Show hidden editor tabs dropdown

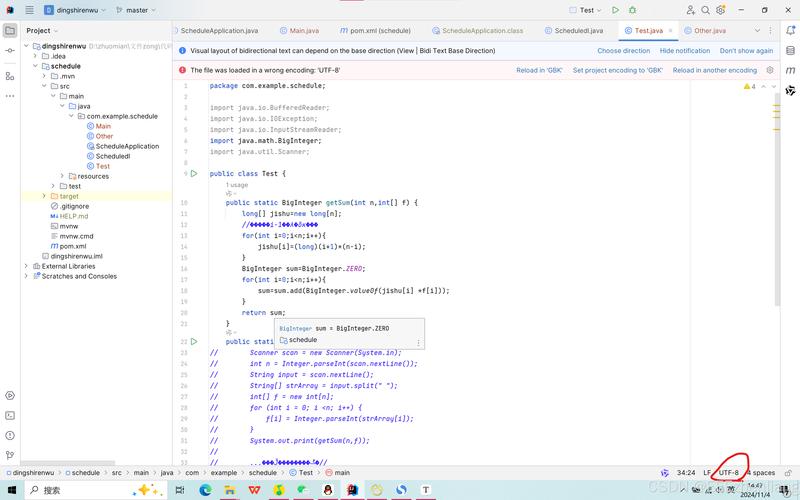point(757,31)
